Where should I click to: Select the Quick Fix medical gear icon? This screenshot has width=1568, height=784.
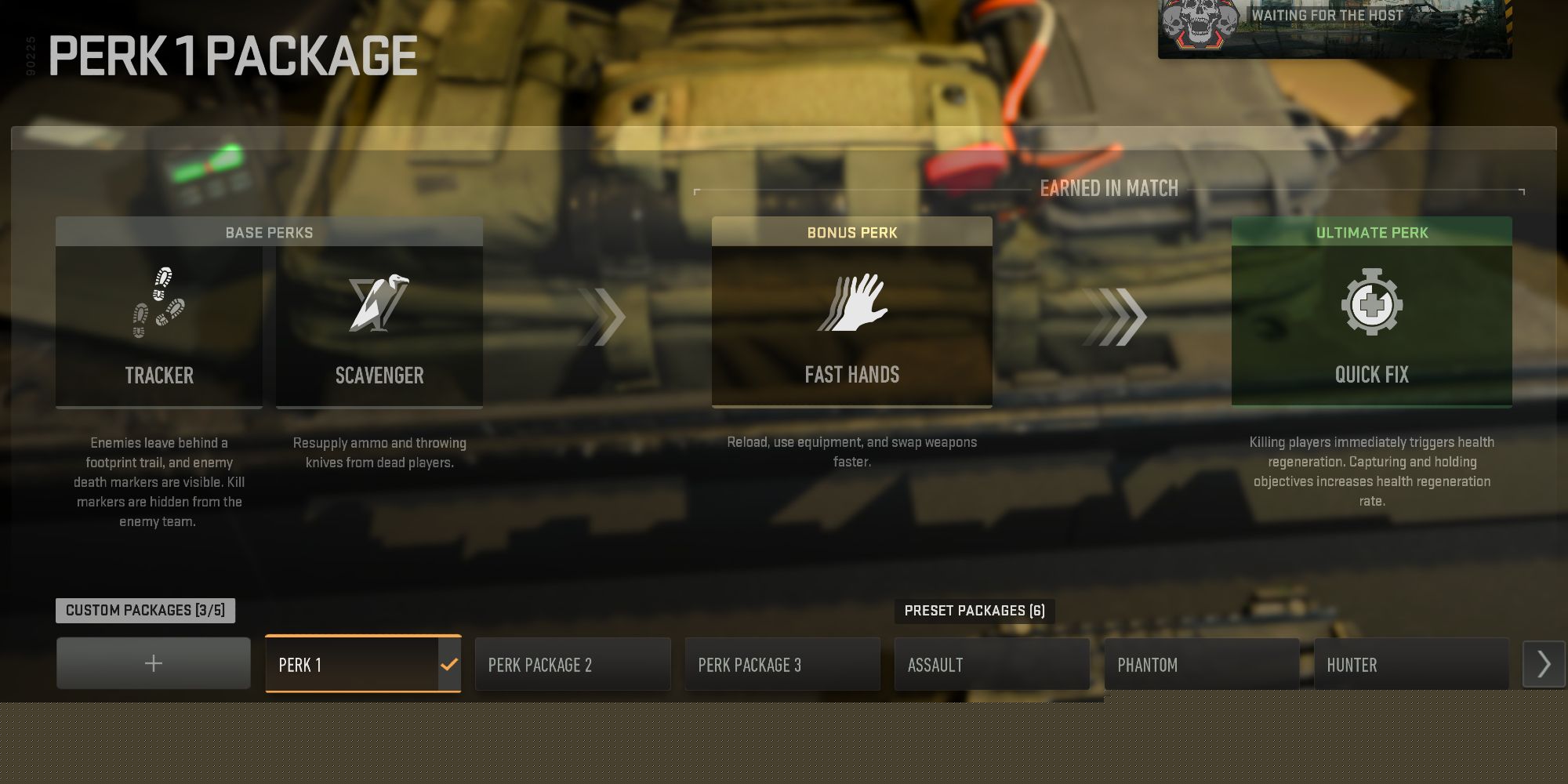(1372, 302)
